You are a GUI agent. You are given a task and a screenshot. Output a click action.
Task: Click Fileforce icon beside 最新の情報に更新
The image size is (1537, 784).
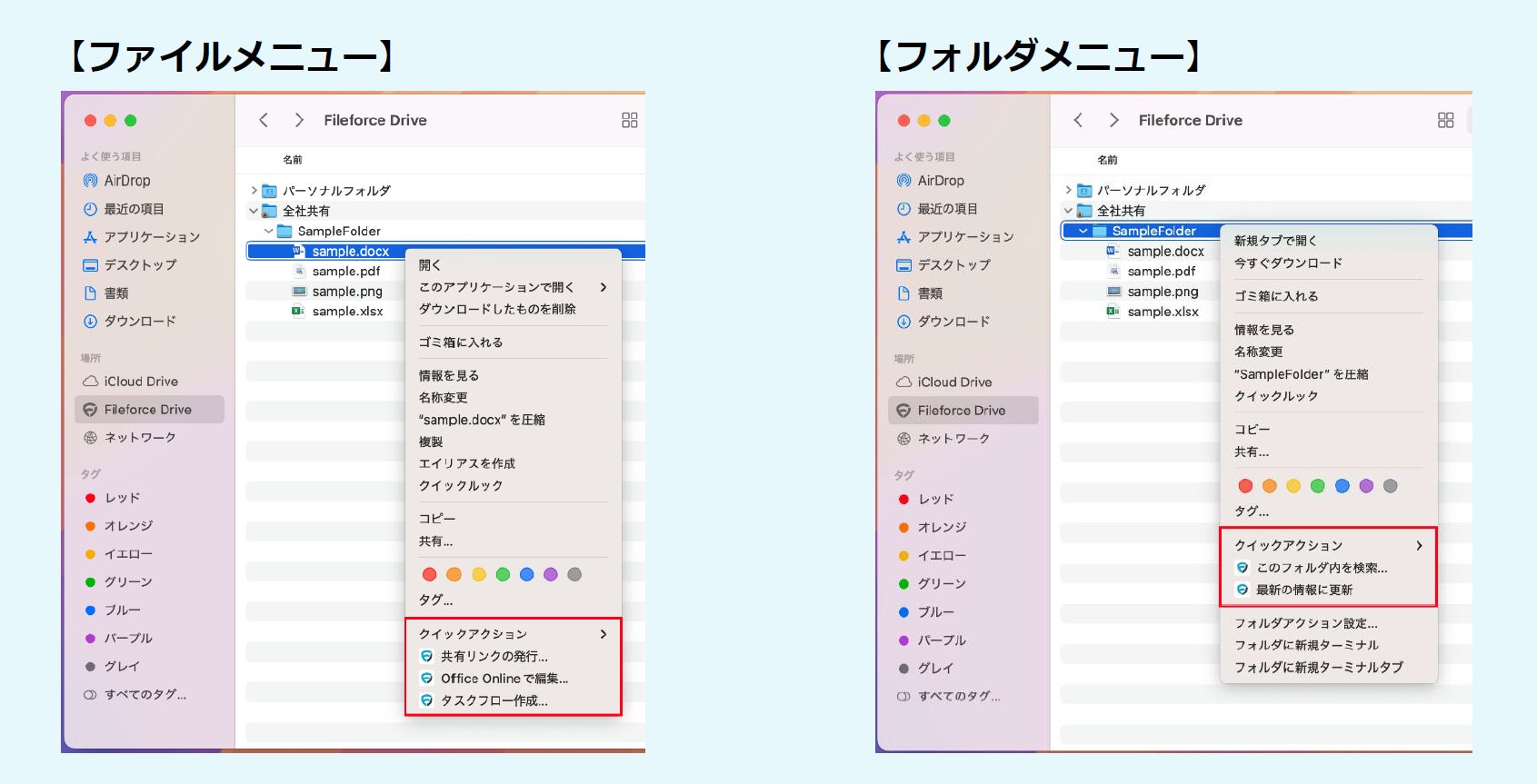click(1243, 590)
